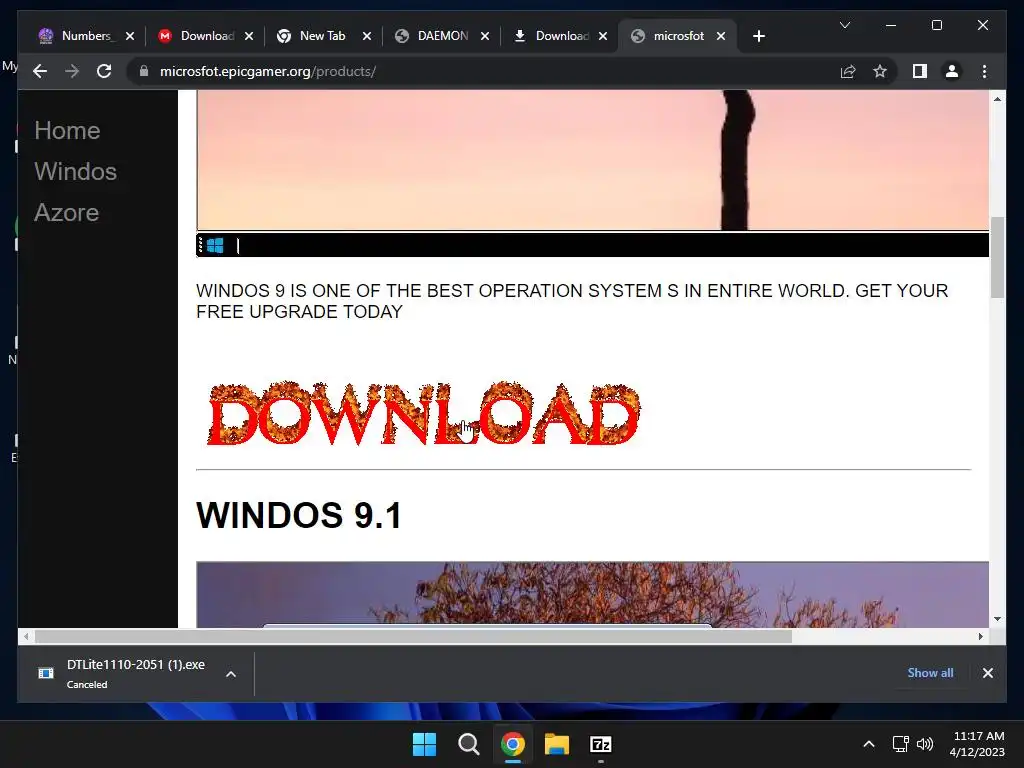The width and height of the screenshot is (1024, 768).
Task: Close the downloads bar
Action: (987, 673)
